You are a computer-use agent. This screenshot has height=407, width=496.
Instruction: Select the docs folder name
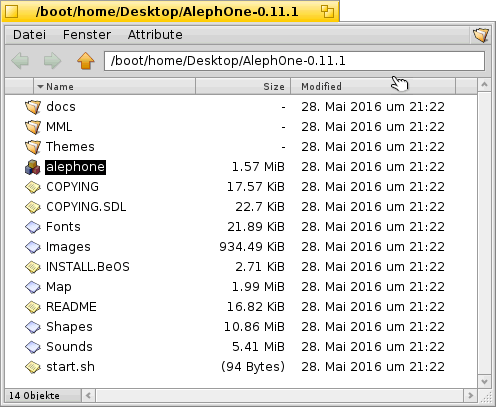[61, 107]
